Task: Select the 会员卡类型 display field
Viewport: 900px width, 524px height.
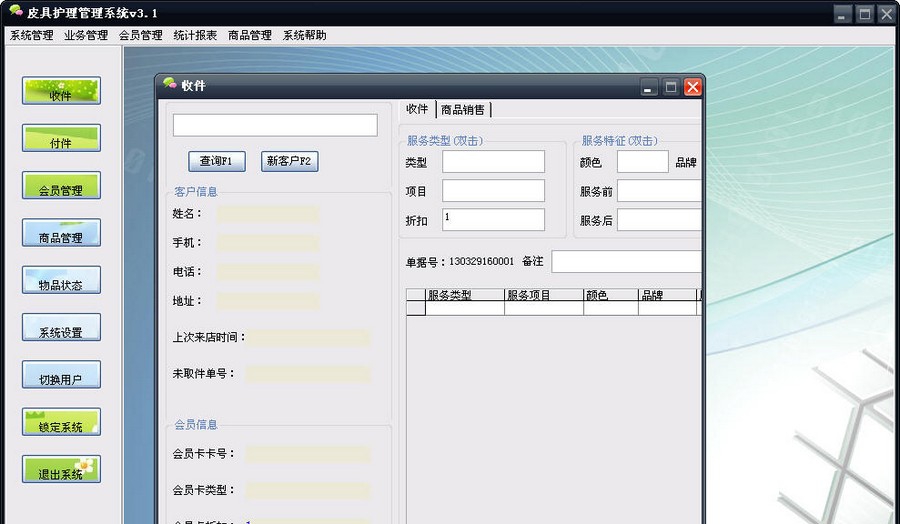Action: (x=308, y=491)
